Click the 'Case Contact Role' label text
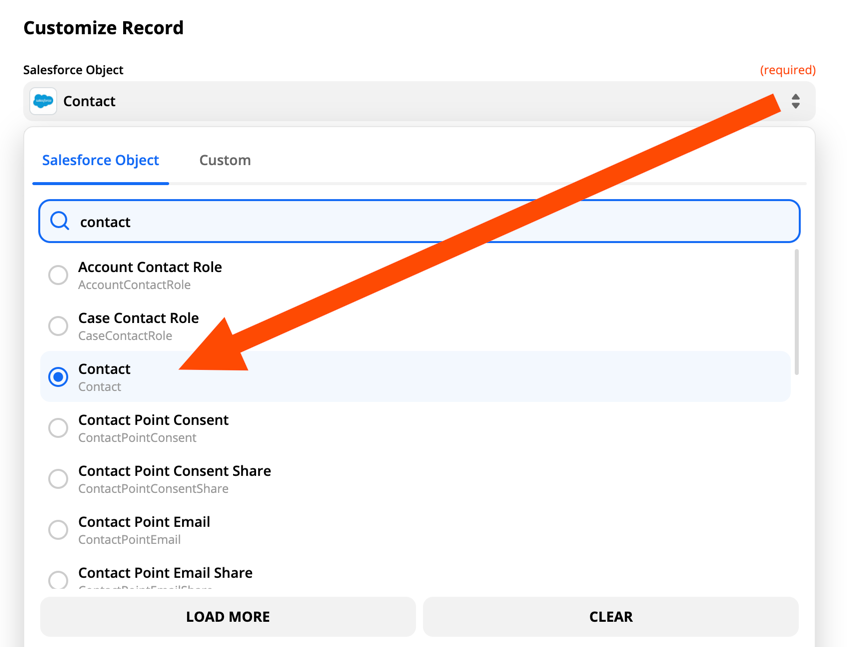This screenshot has height=647, width=847. point(138,318)
